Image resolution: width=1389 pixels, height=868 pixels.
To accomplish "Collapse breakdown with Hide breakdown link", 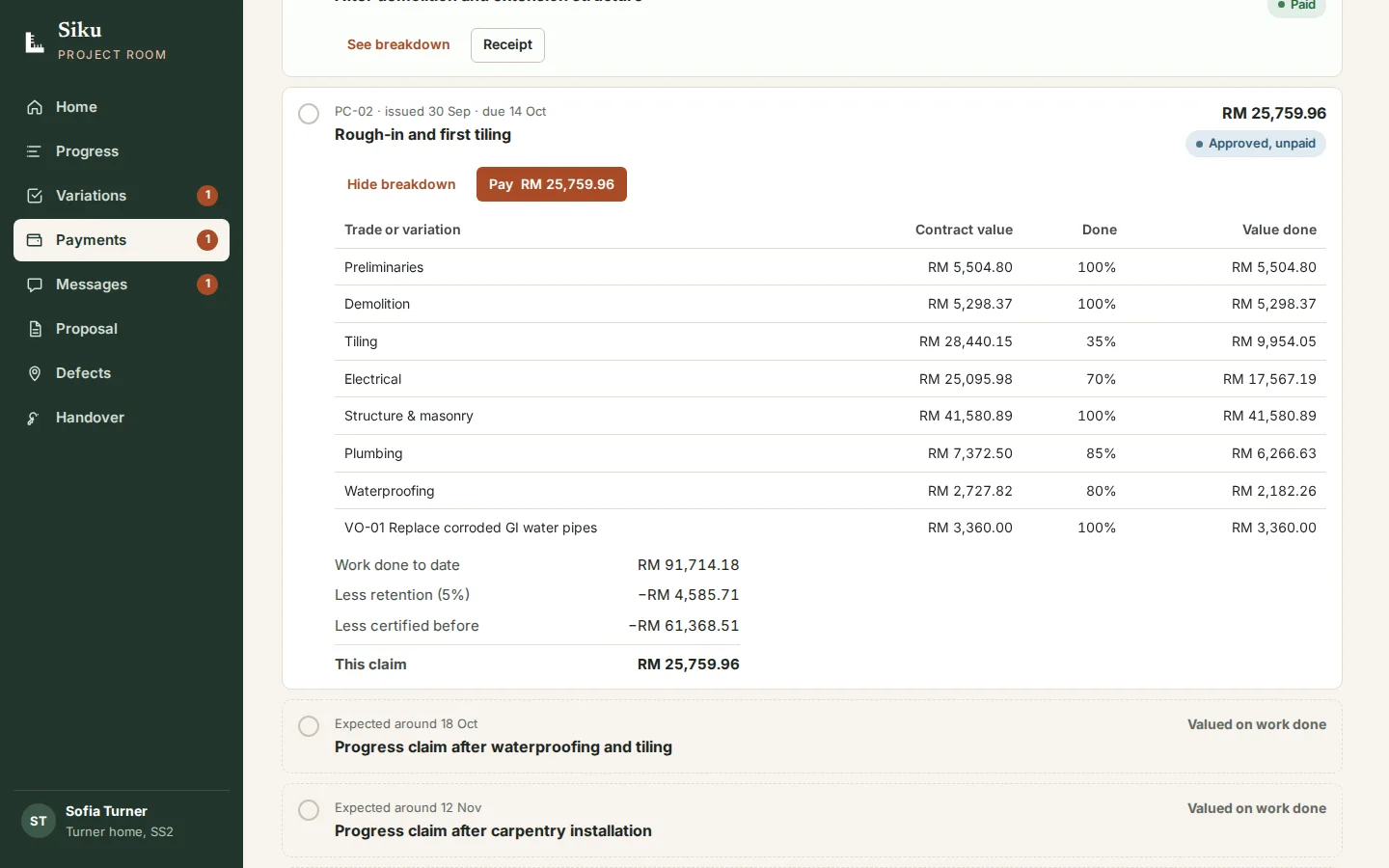I will tap(401, 184).
